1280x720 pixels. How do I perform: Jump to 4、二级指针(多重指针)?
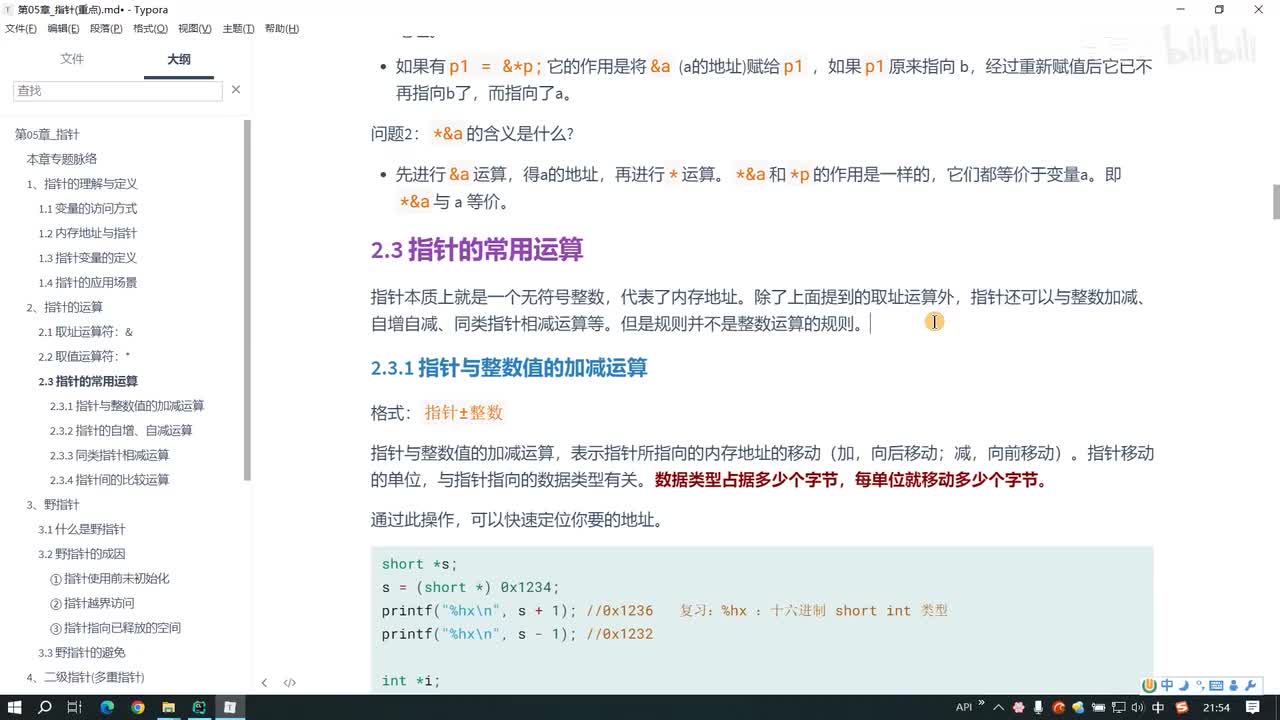click(x=85, y=677)
